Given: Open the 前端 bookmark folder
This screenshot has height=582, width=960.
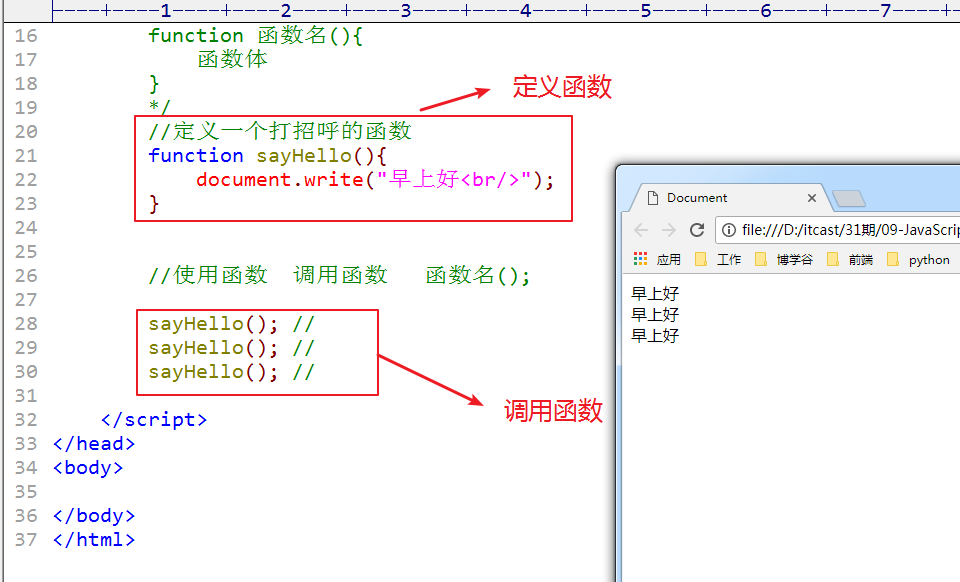Looking at the screenshot, I should pyautogui.click(x=850, y=259).
